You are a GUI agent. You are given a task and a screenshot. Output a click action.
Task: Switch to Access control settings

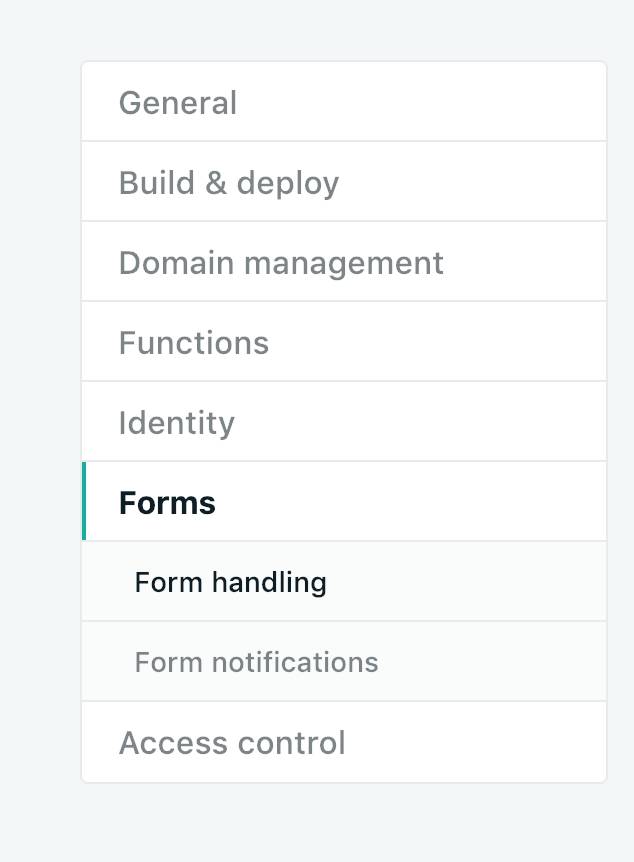click(344, 742)
